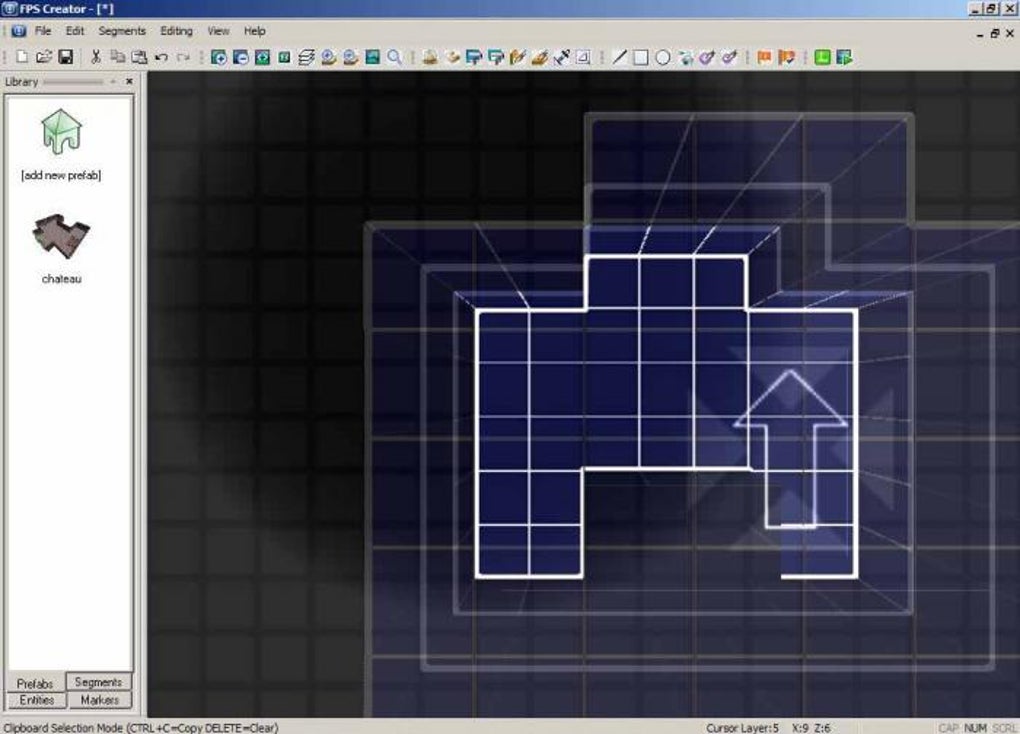Screen dimensions: 1020x734
Task: Zoom in with the plus map icon
Action: (219, 57)
